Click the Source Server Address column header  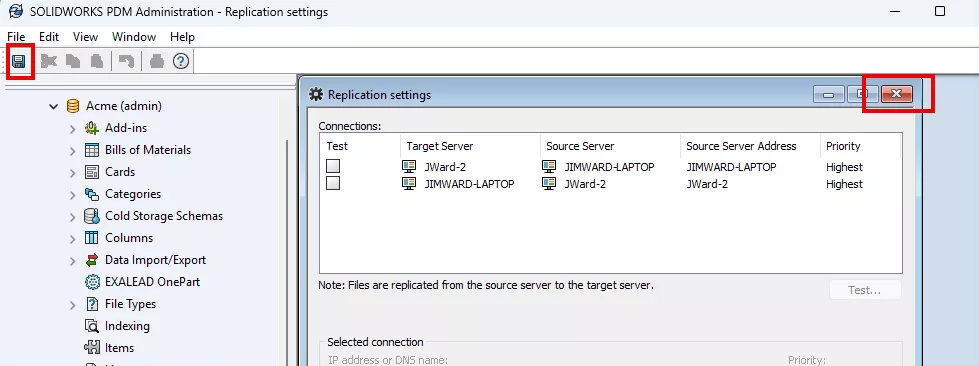point(750,146)
